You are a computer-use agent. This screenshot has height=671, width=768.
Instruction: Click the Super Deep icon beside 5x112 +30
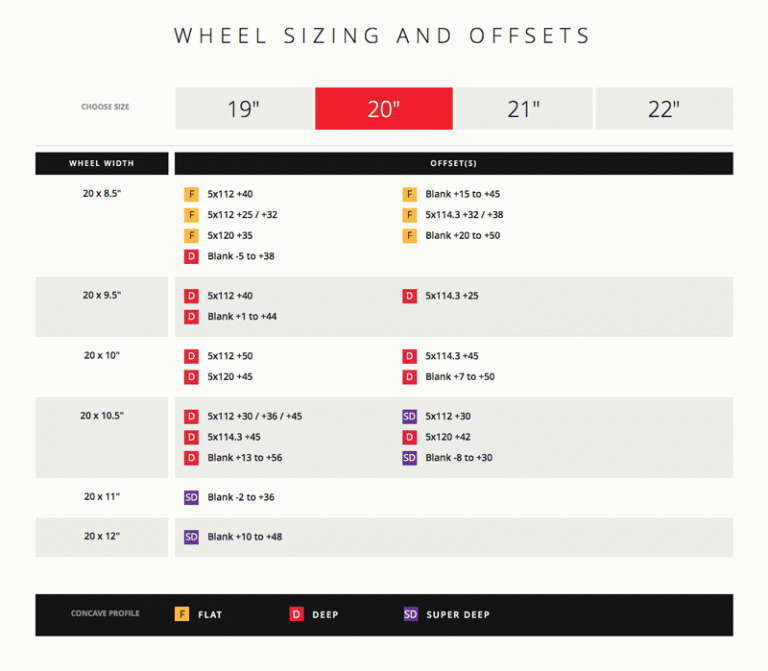[409, 417]
